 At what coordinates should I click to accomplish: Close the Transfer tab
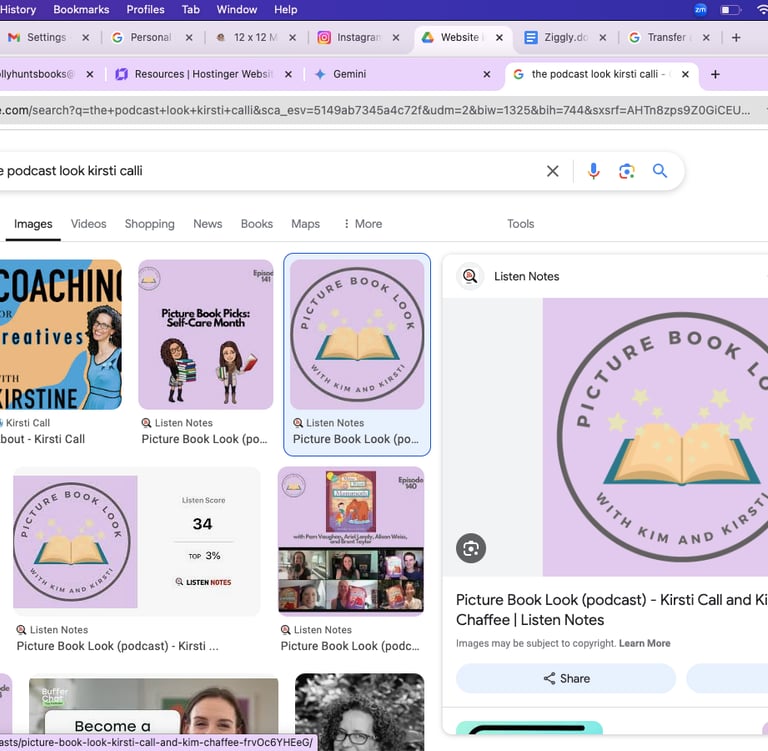coord(706,38)
